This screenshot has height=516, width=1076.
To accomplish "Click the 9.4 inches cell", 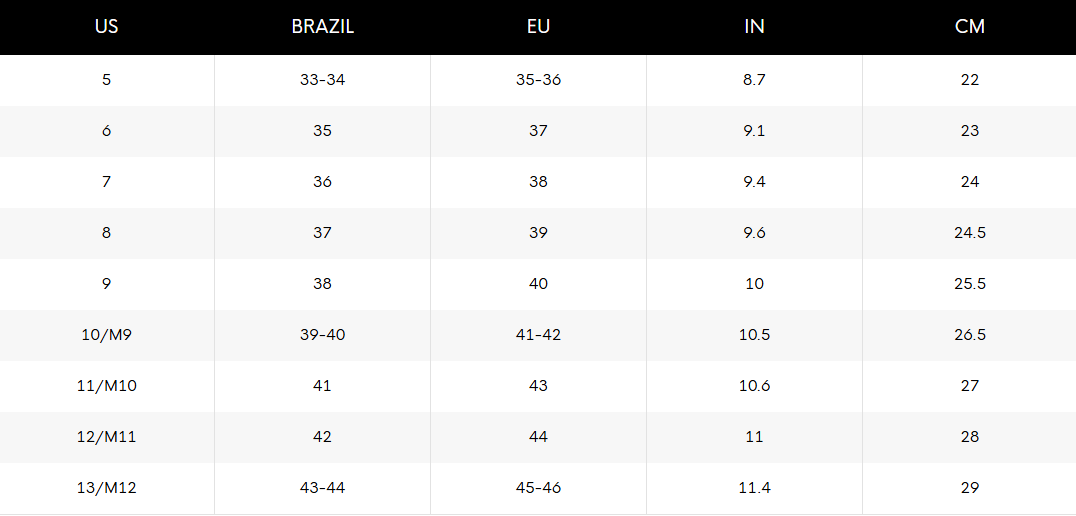I will 754,182.
